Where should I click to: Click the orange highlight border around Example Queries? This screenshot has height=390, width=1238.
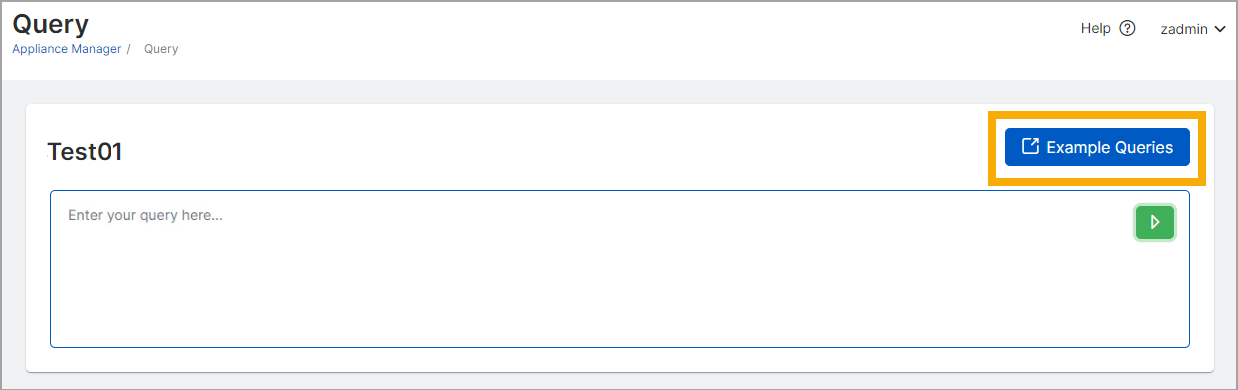1097,114
